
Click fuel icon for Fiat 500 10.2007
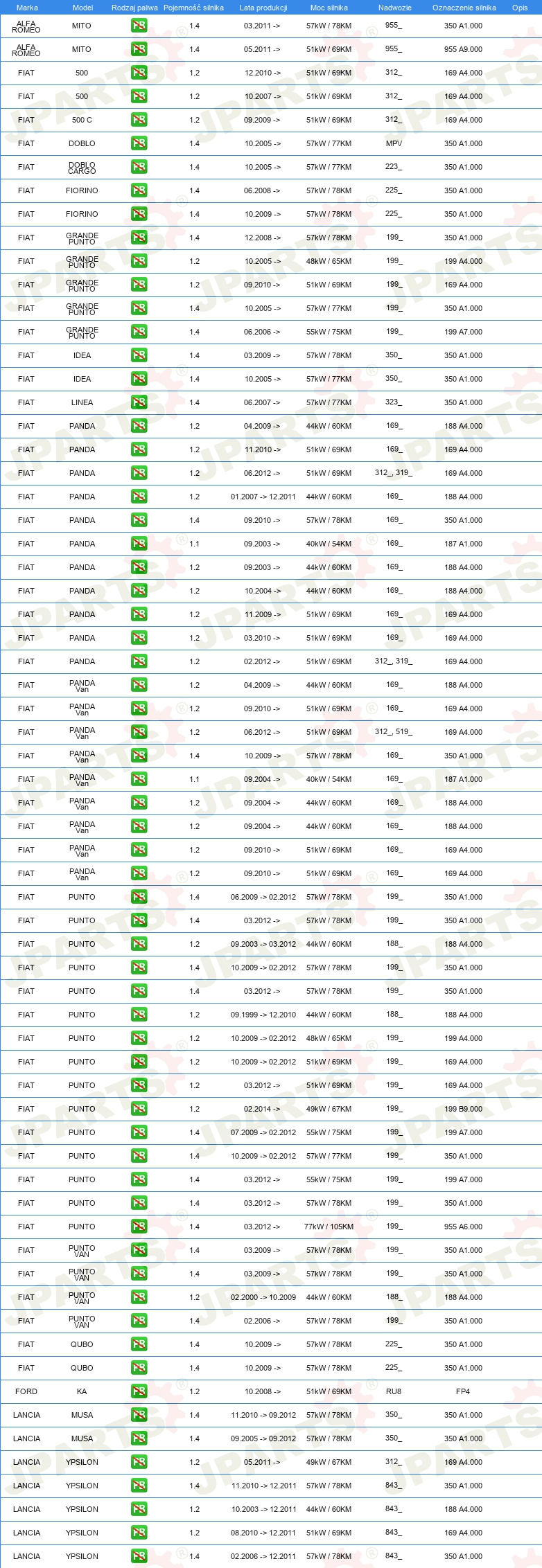pos(139,96)
